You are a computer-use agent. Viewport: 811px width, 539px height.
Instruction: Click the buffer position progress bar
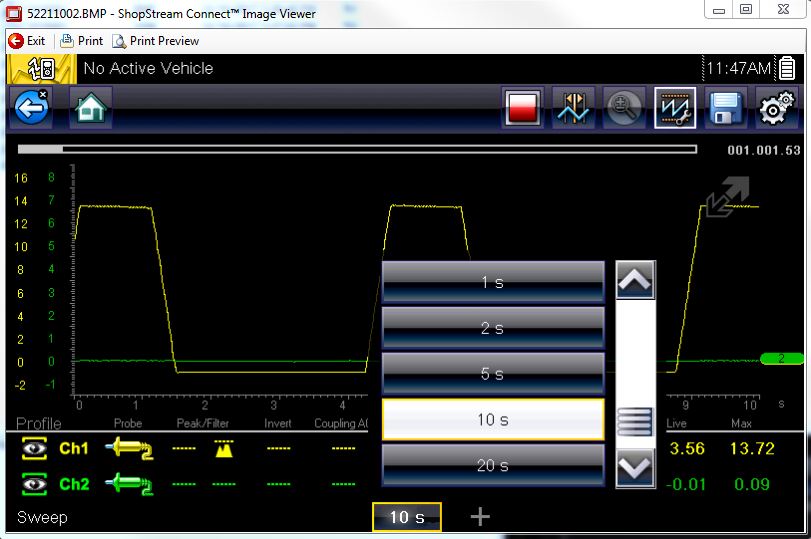click(x=357, y=149)
